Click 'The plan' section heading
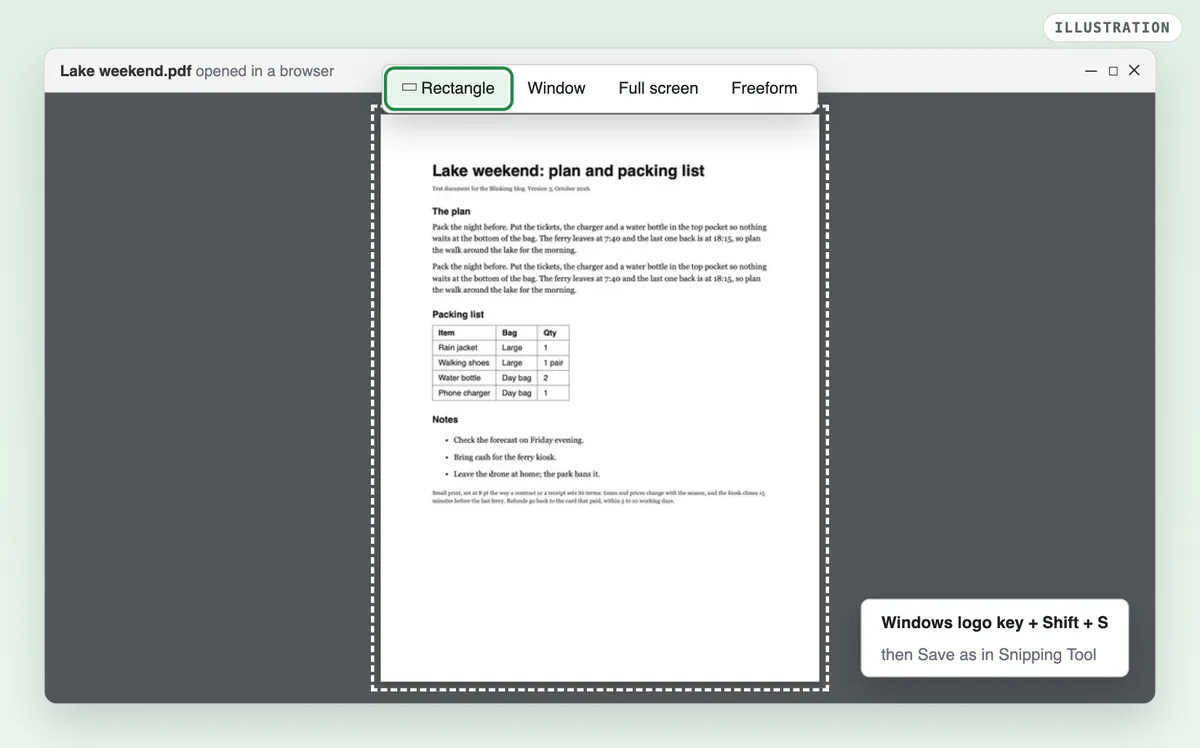The image size is (1200, 748). [x=451, y=211]
